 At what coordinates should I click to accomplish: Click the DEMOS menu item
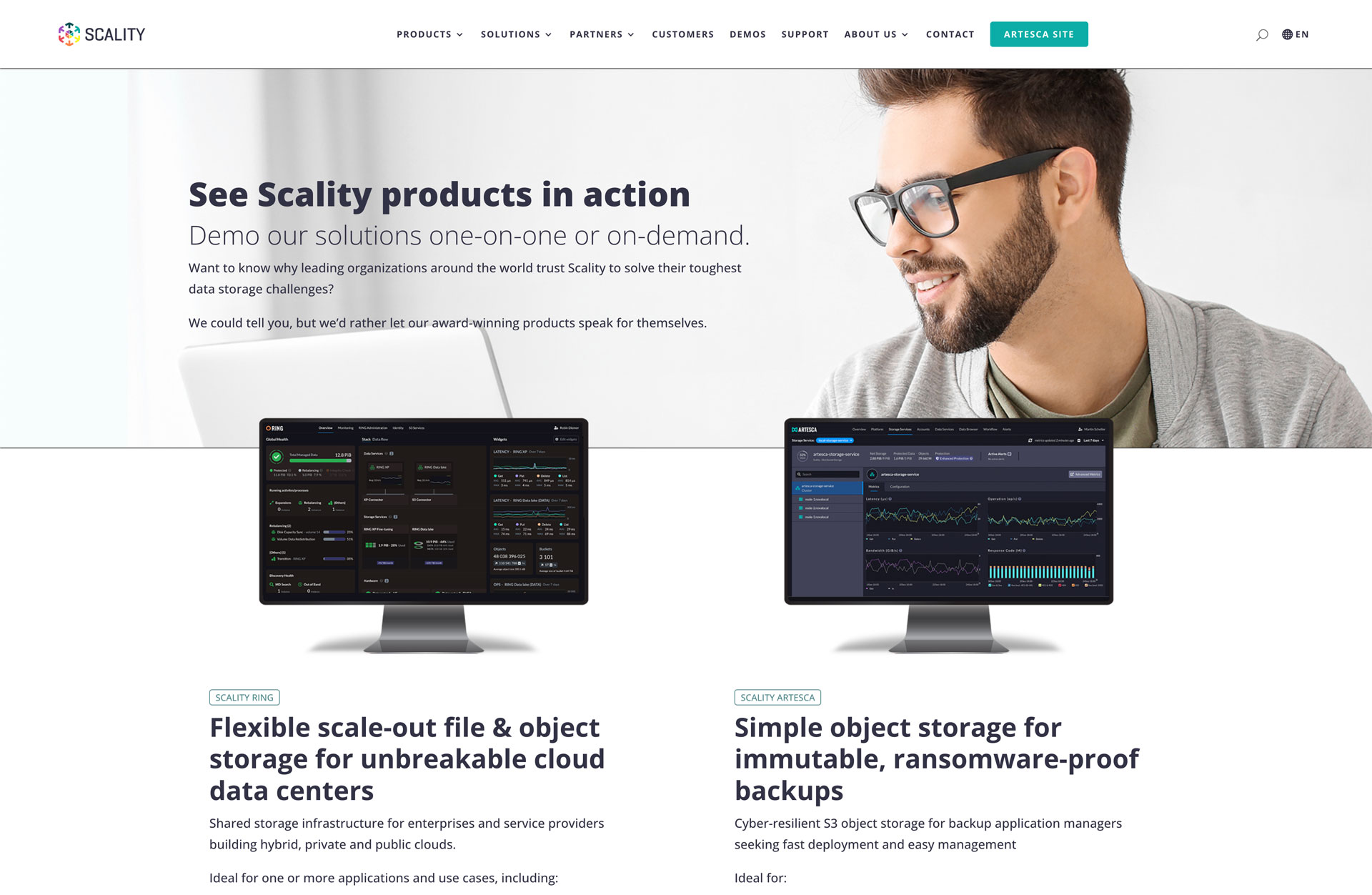point(748,33)
